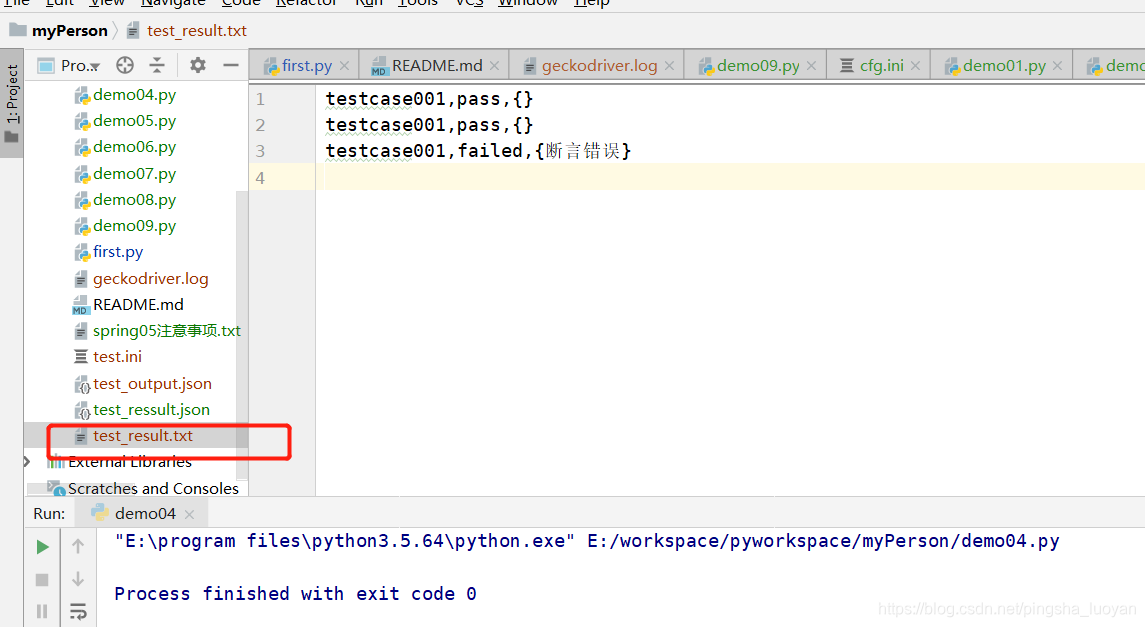1145x627 pixels.
Task: Click myPerson in the breadcrumb bar
Action: pyautogui.click(x=69, y=31)
